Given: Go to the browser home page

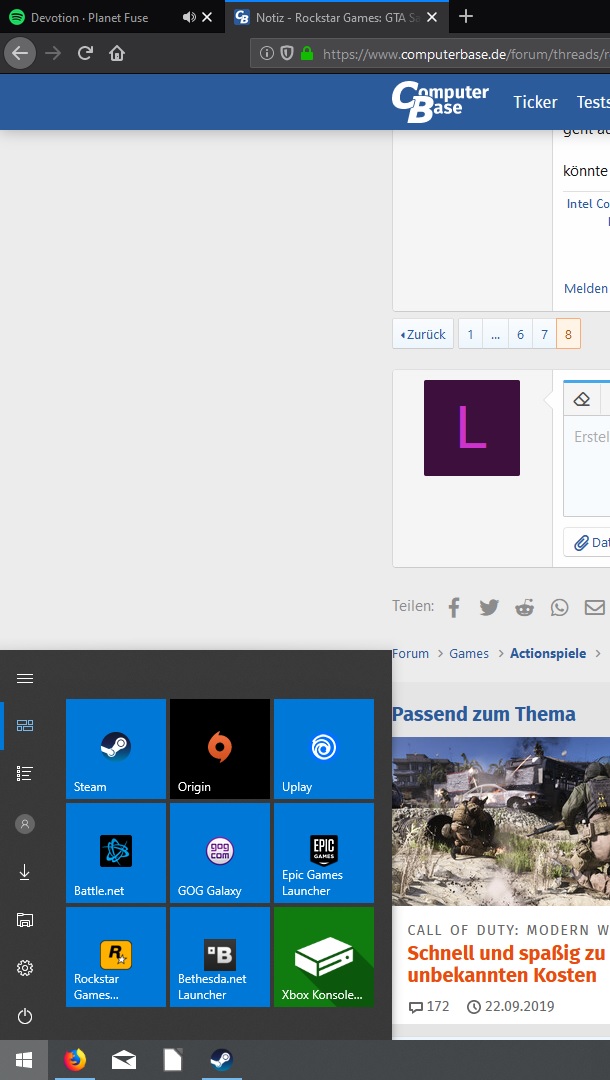Looking at the screenshot, I should tap(117, 53).
